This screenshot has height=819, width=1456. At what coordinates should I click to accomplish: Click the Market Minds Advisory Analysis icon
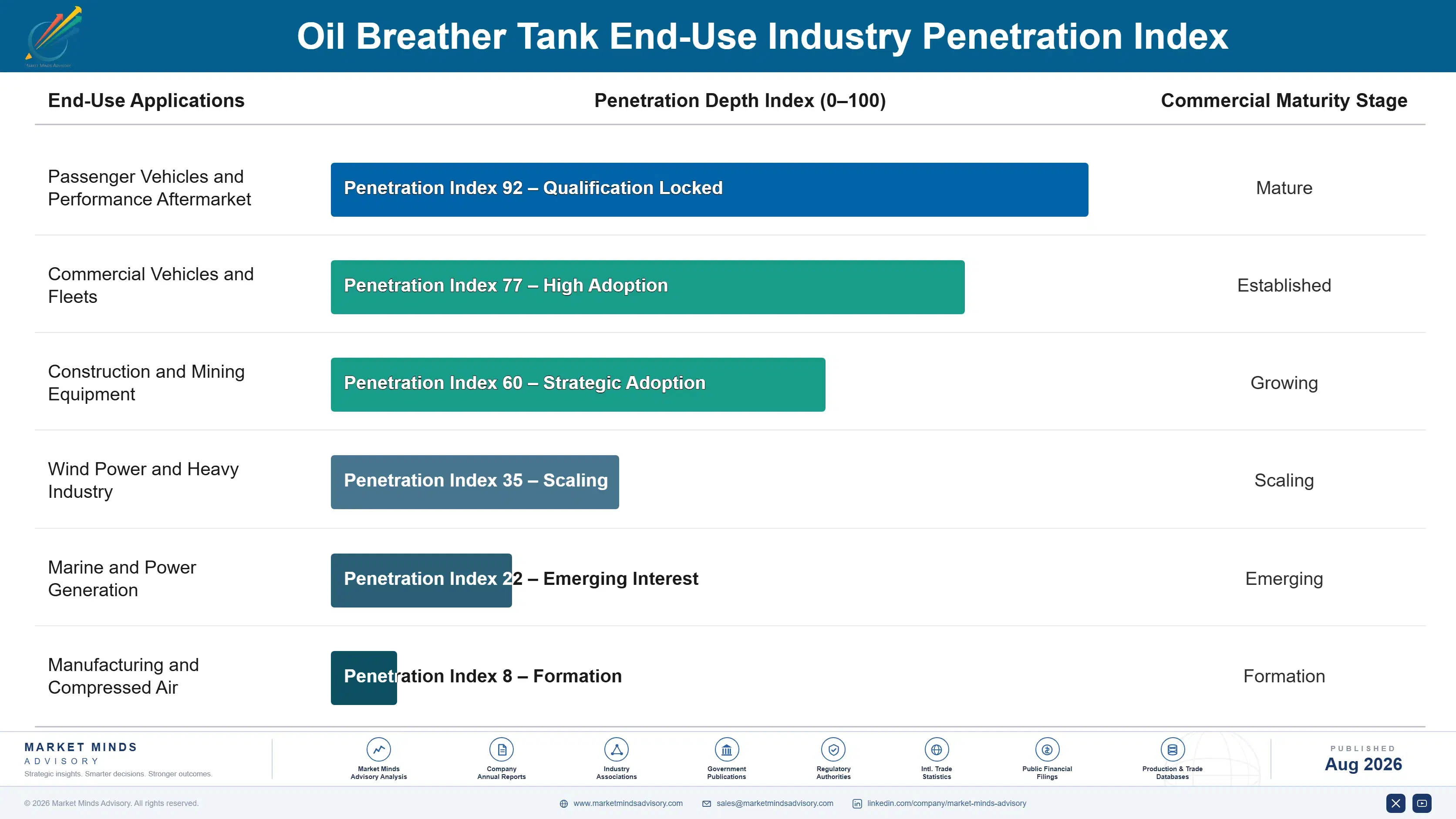pyautogui.click(x=379, y=749)
